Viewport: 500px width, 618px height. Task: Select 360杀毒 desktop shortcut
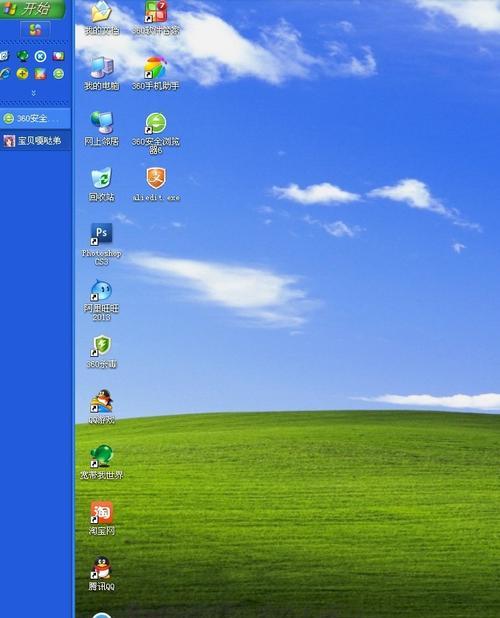pyautogui.click(x=102, y=352)
